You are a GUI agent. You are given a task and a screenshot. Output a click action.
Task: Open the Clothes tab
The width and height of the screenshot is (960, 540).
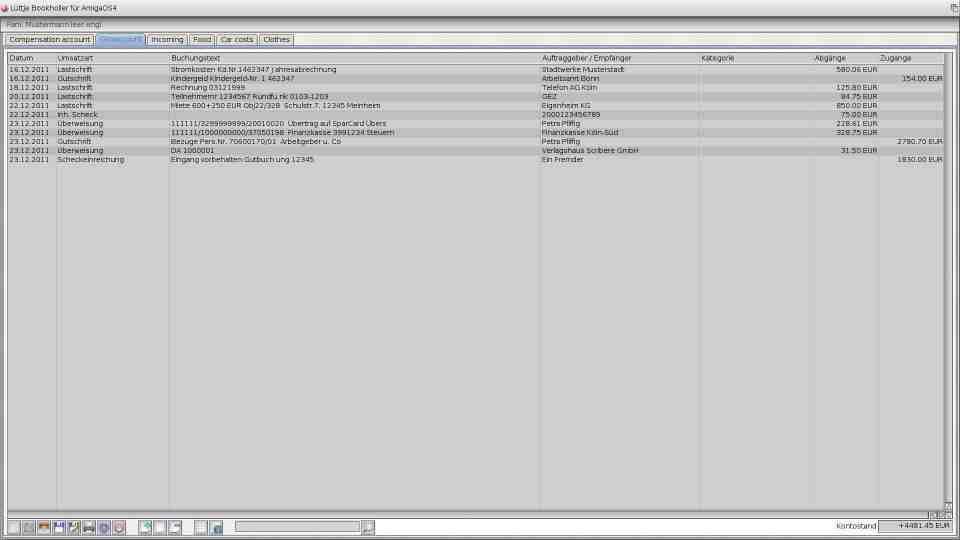276,40
